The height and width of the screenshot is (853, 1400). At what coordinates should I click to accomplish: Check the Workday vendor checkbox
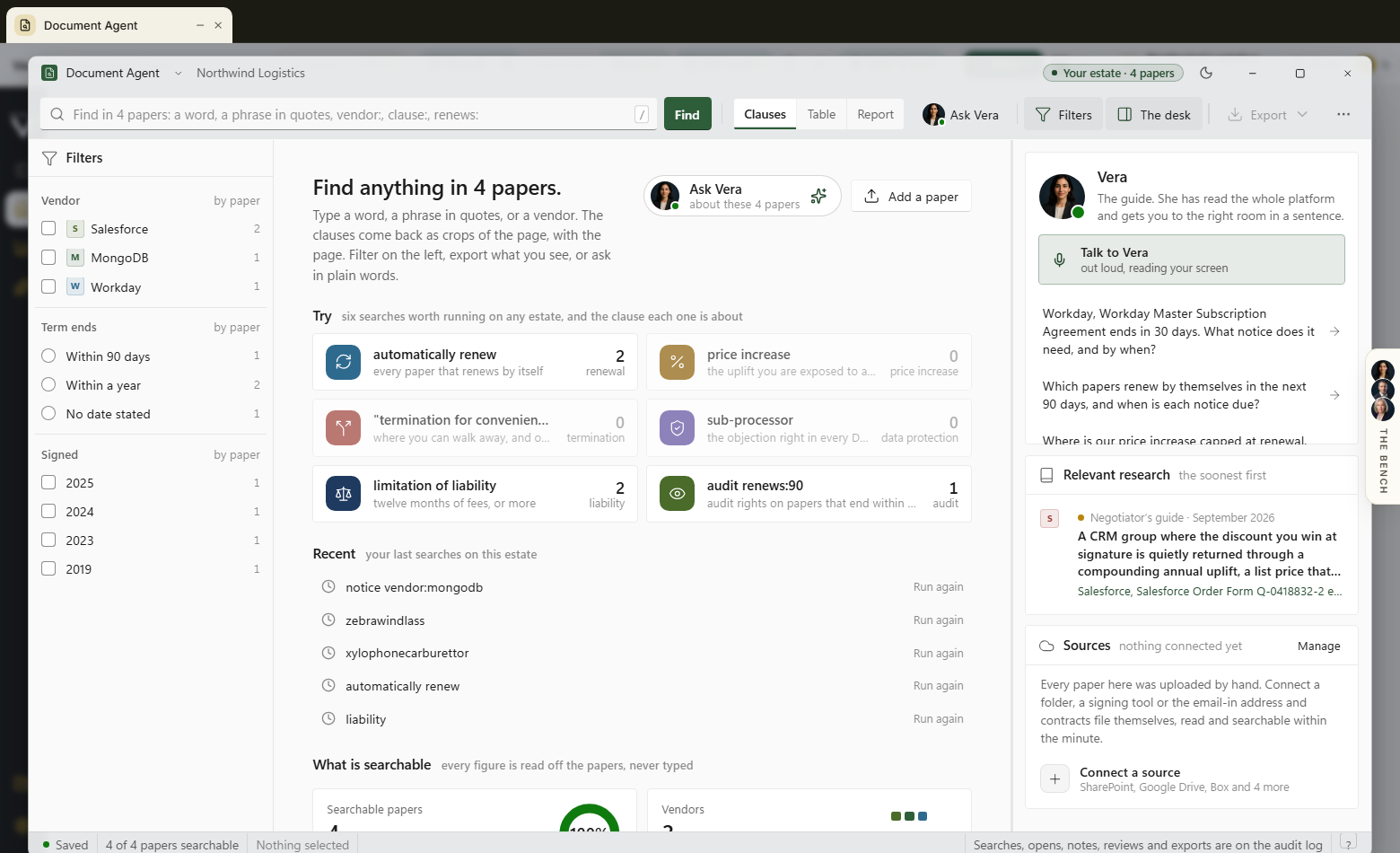click(x=48, y=286)
